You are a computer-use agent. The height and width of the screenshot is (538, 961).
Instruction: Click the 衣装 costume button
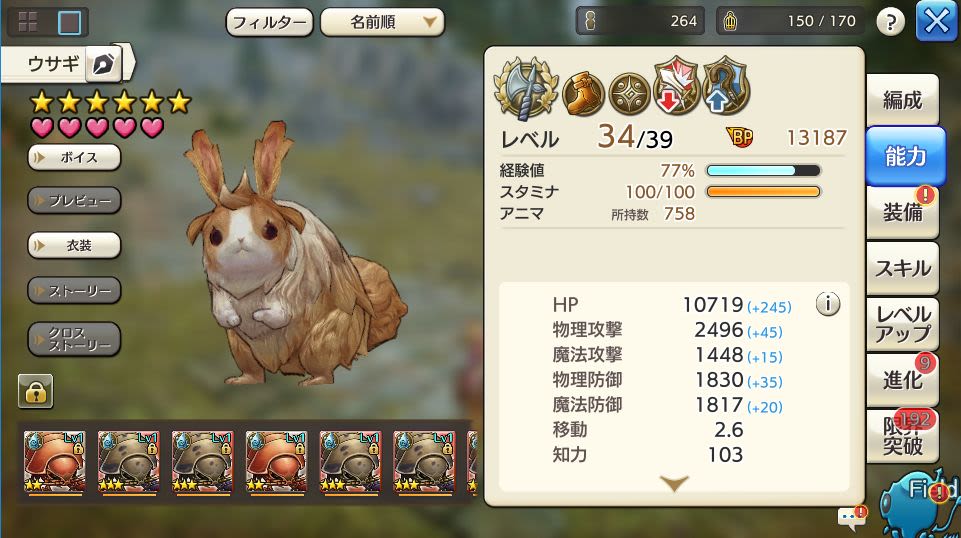(x=74, y=246)
